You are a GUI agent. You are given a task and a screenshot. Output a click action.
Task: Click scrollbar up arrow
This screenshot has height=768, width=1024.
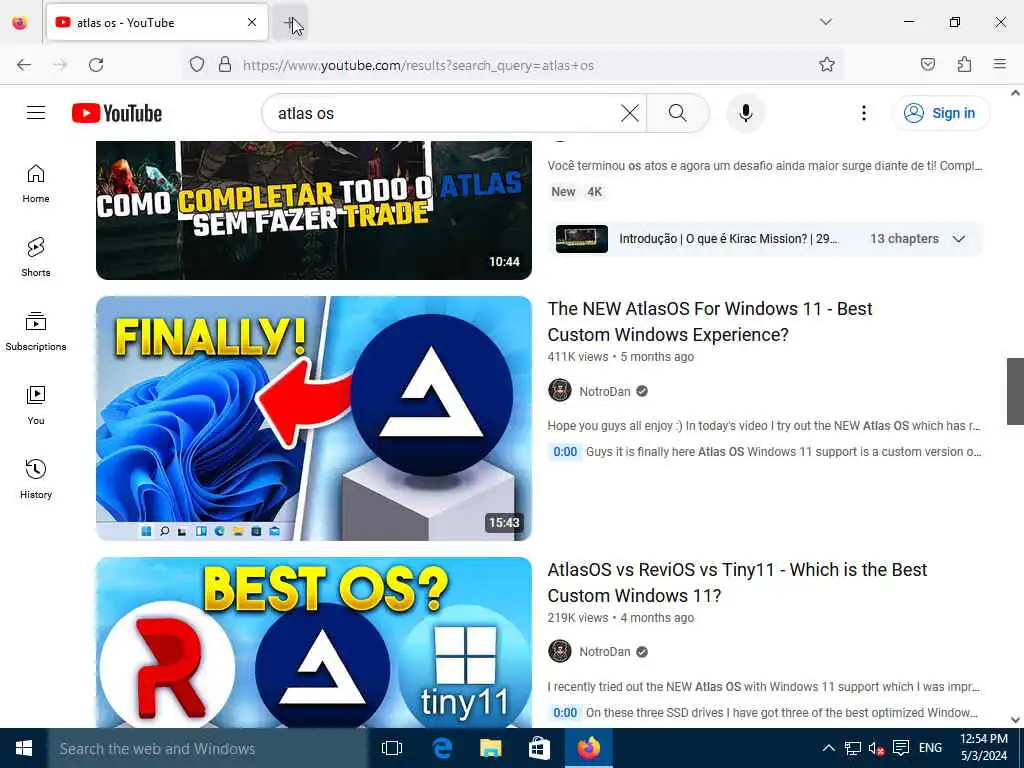[1015, 93]
